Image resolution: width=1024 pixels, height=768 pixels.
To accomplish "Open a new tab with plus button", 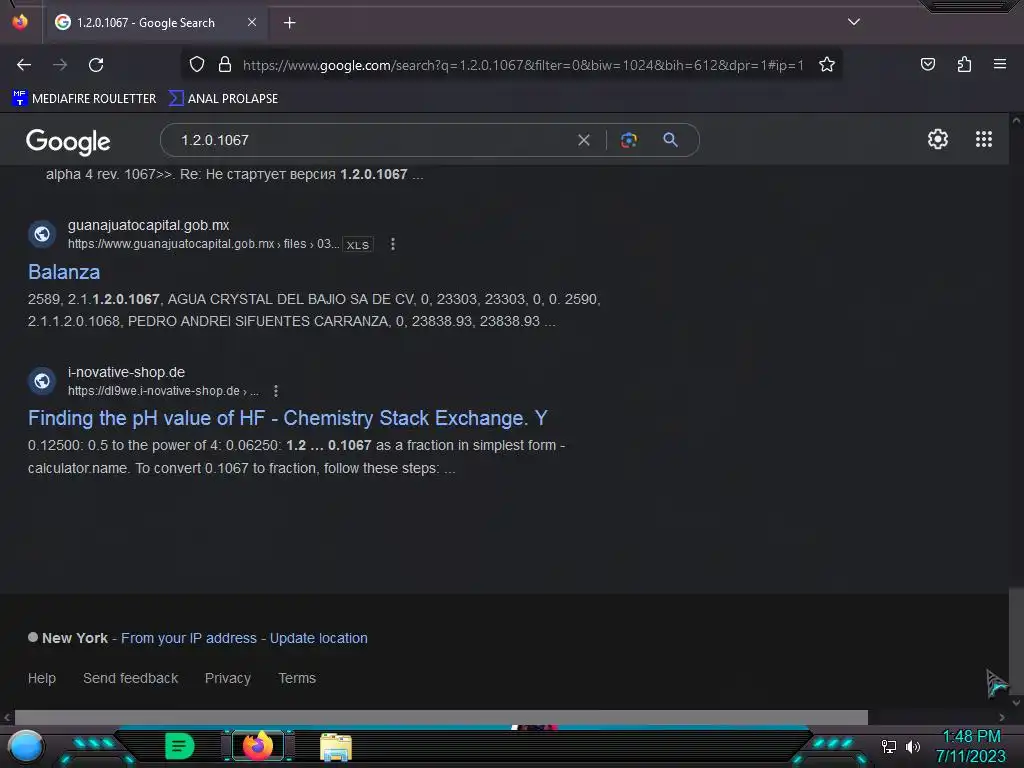I will click(x=289, y=23).
